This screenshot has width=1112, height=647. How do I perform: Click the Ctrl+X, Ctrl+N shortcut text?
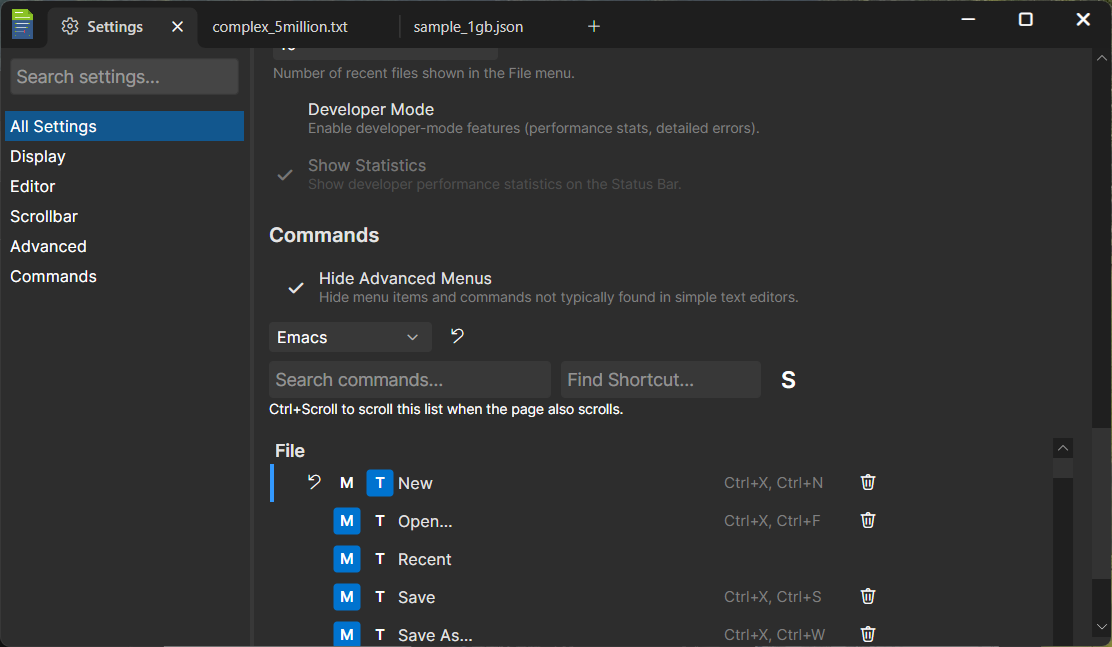pos(774,483)
